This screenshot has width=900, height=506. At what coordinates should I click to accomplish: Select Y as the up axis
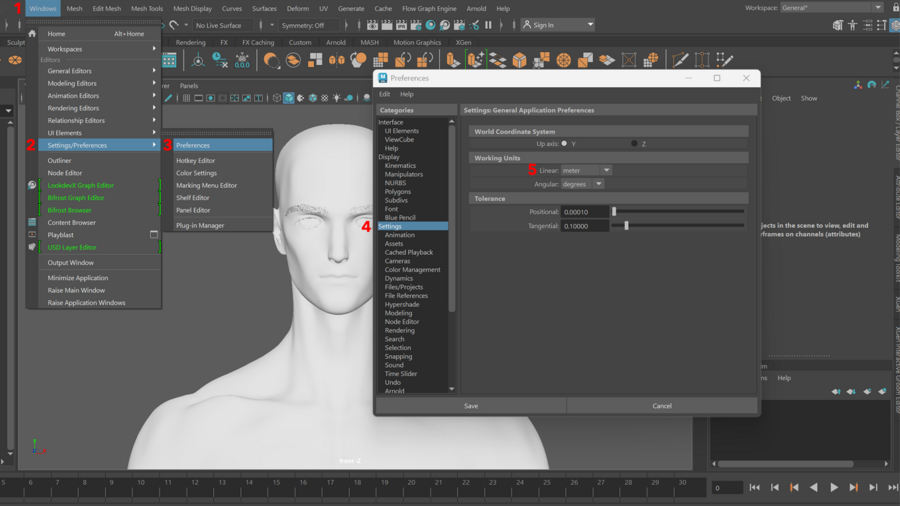(564, 144)
